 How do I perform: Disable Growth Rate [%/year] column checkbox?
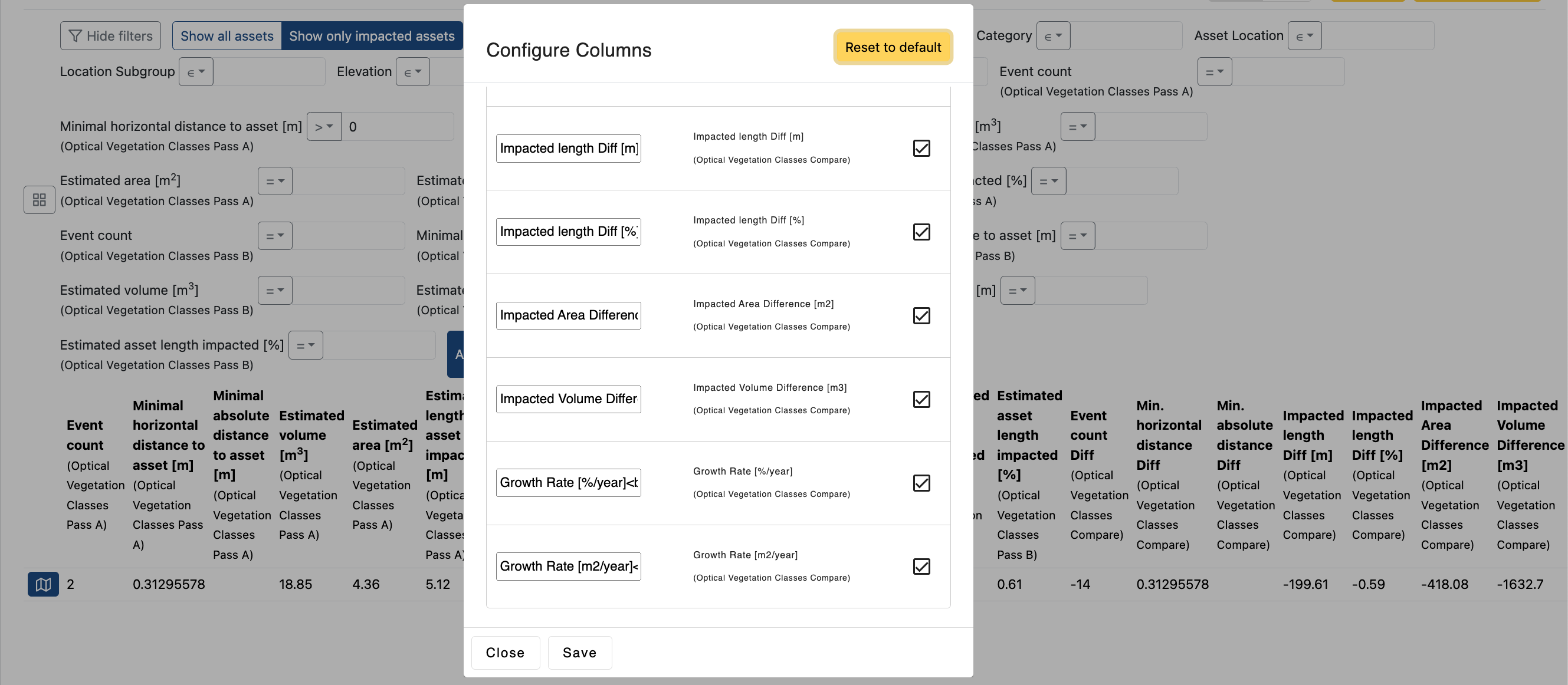921,482
